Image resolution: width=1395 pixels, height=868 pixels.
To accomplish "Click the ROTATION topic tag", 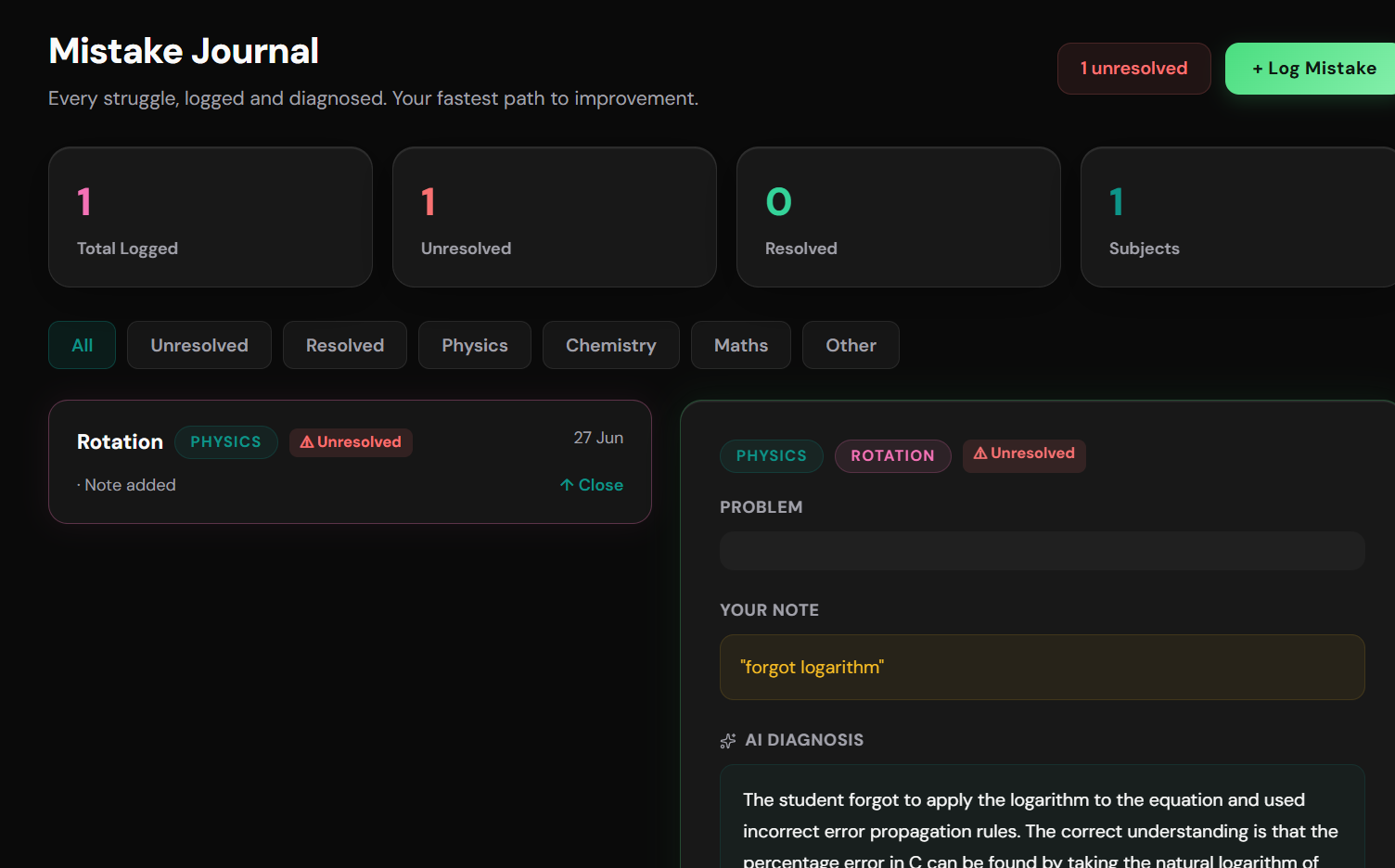I will (893, 456).
